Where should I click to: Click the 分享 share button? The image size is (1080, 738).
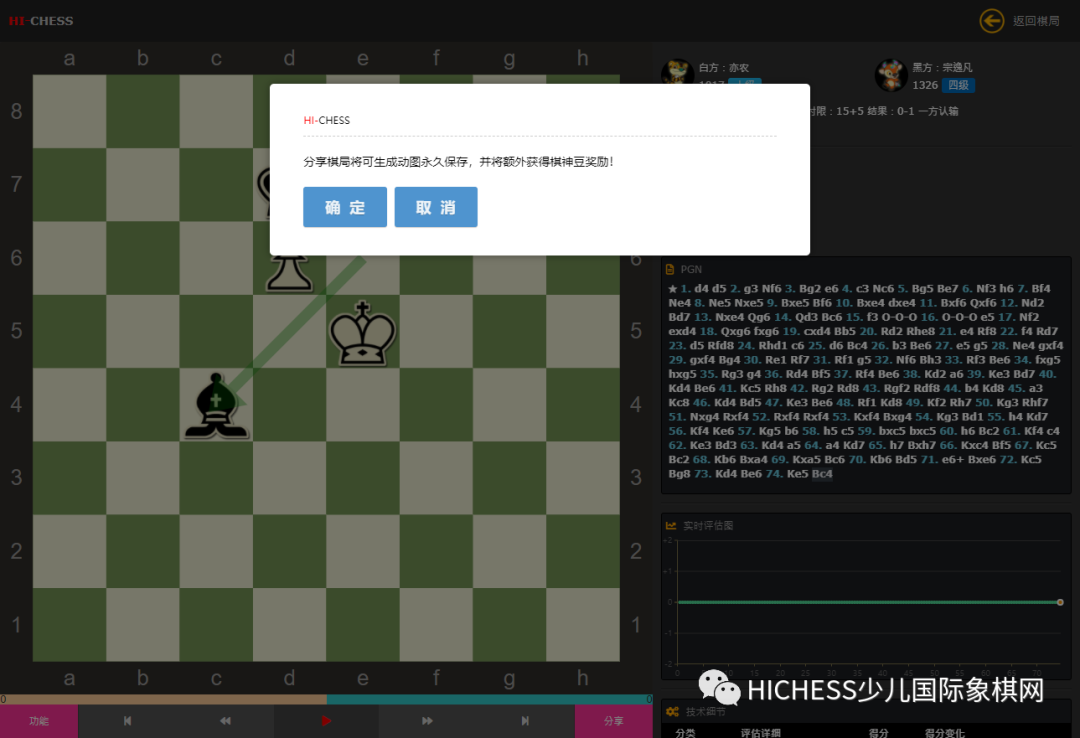point(612,720)
